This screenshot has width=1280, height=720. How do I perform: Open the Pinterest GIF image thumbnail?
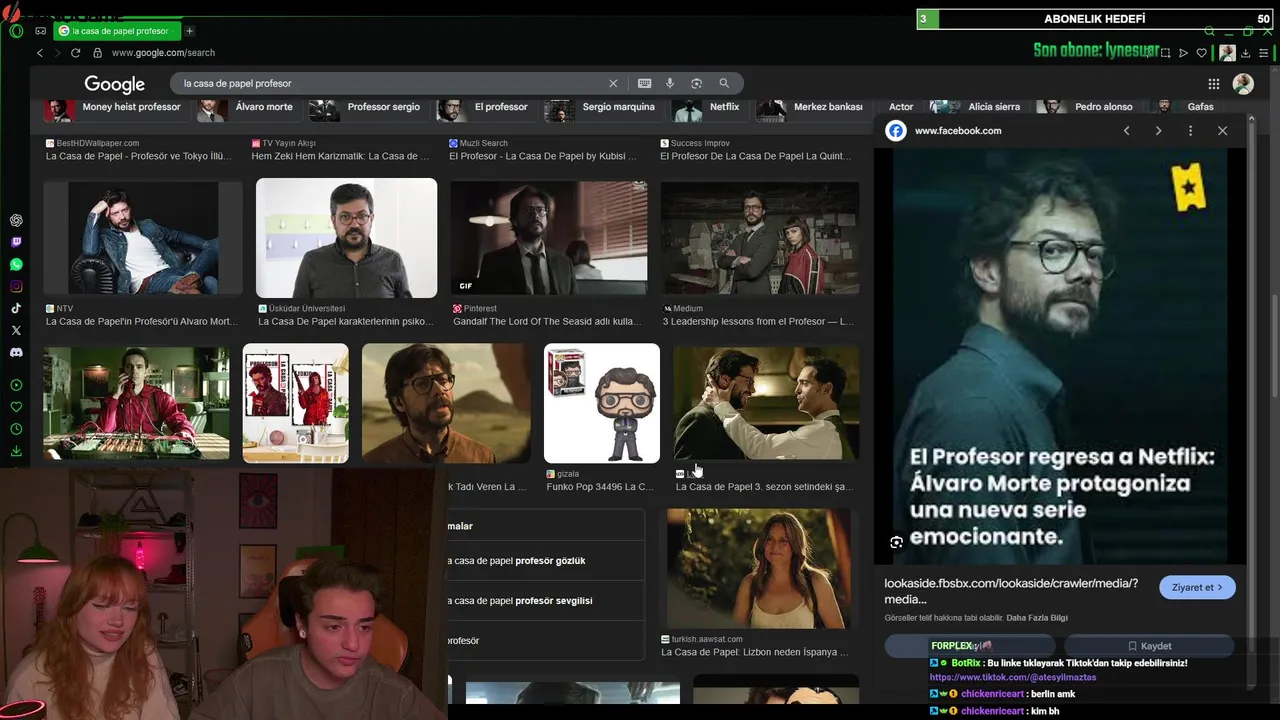(x=548, y=238)
